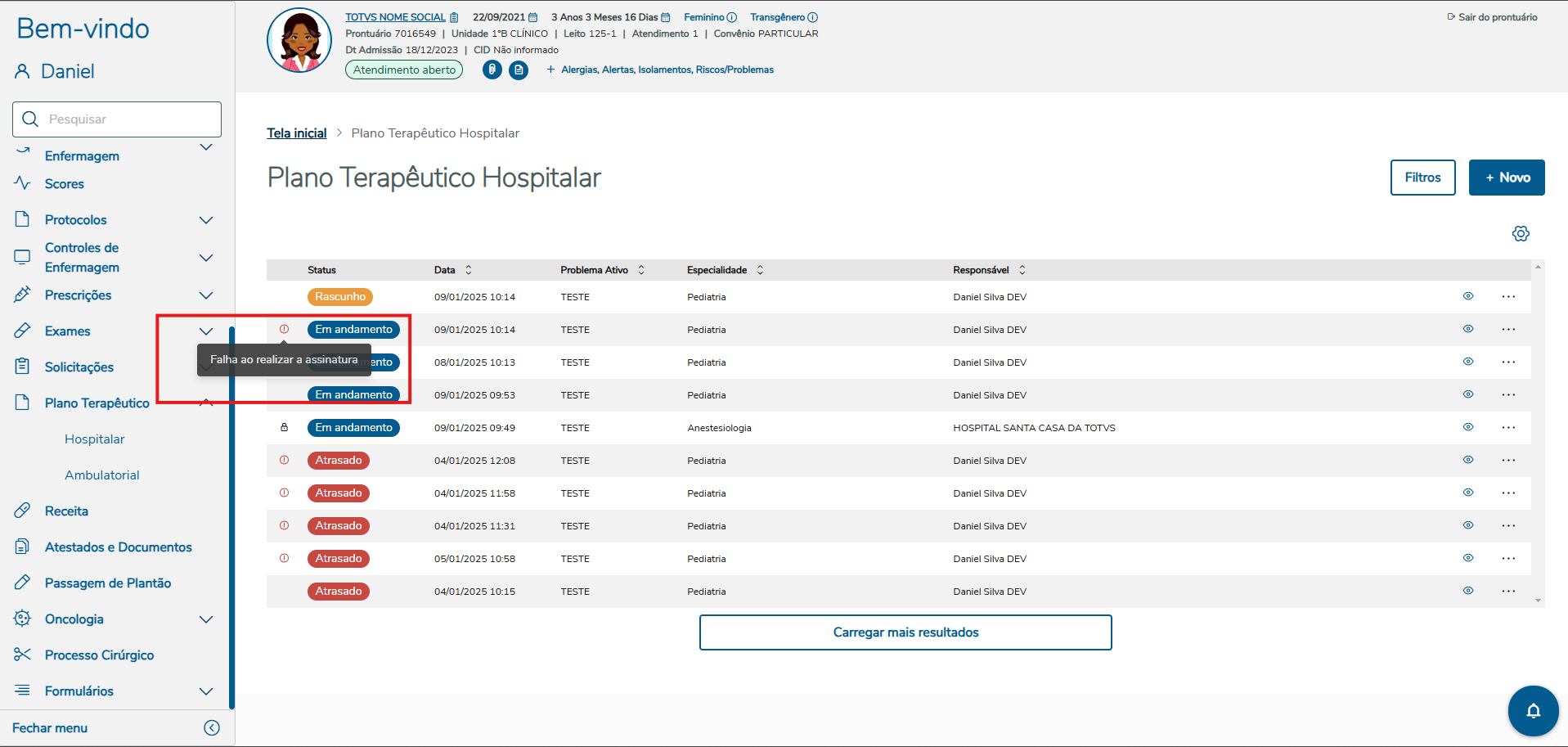Click the patient avatar picture
1568x747 pixels.
coord(299,41)
